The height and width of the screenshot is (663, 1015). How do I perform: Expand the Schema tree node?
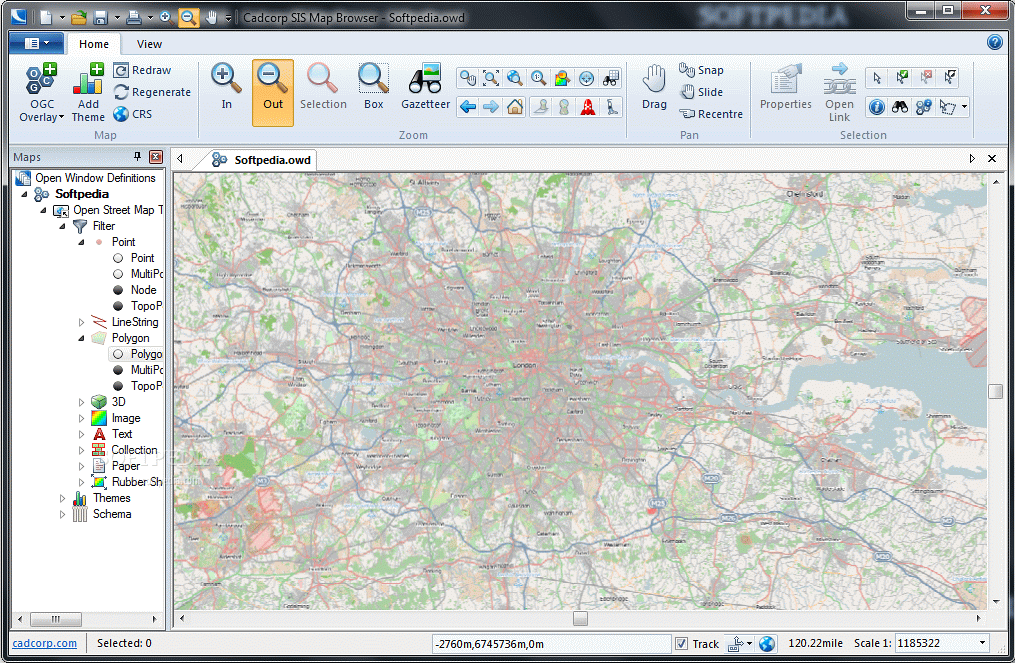coord(62,514)
